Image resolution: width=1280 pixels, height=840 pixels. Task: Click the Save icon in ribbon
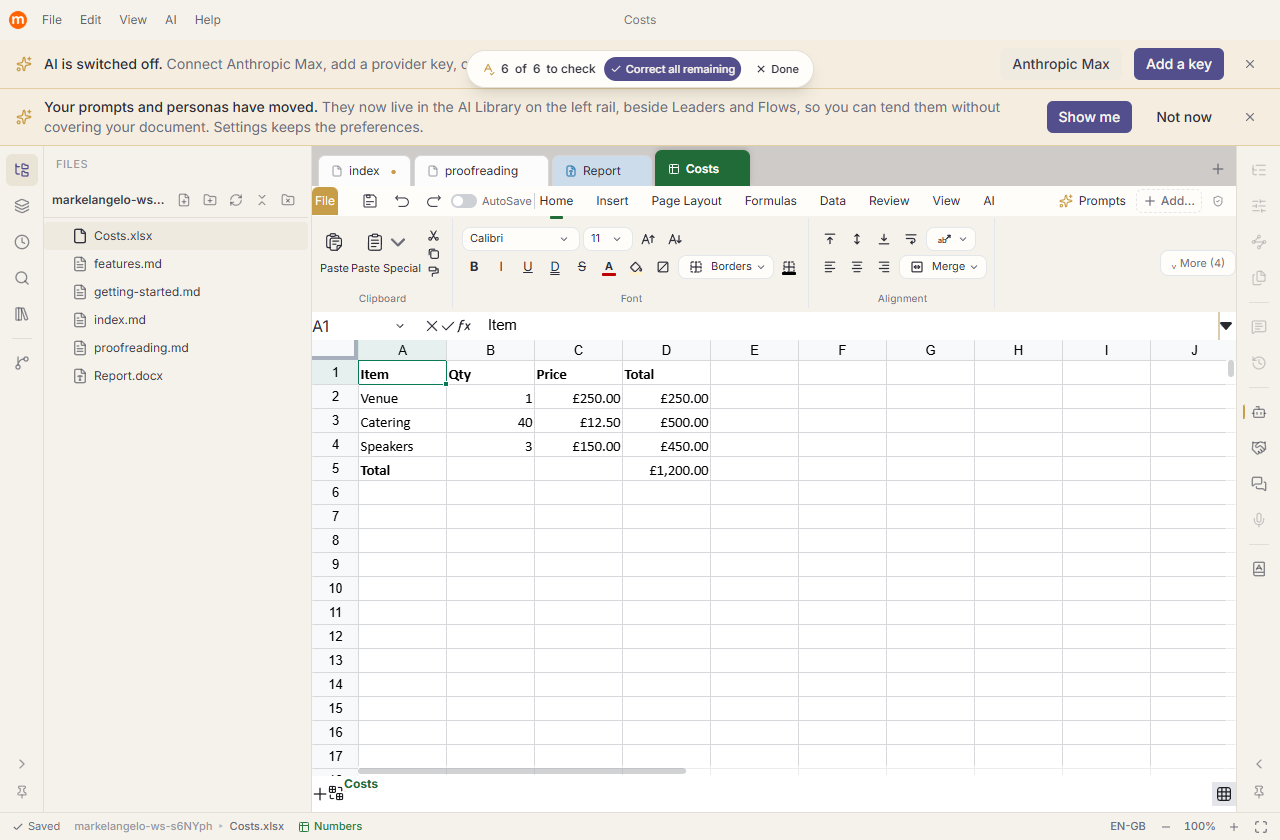coord(370,201)
